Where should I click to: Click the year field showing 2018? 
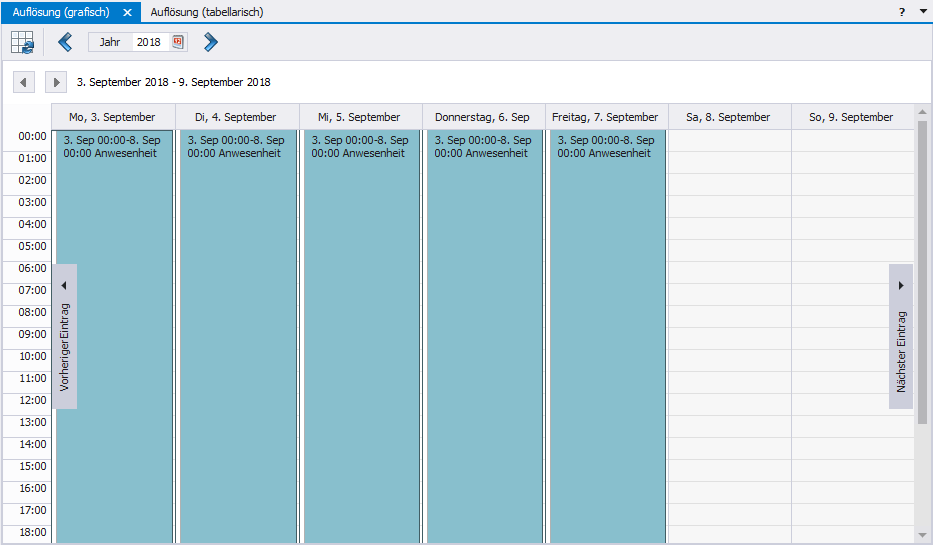pos(148,42)
